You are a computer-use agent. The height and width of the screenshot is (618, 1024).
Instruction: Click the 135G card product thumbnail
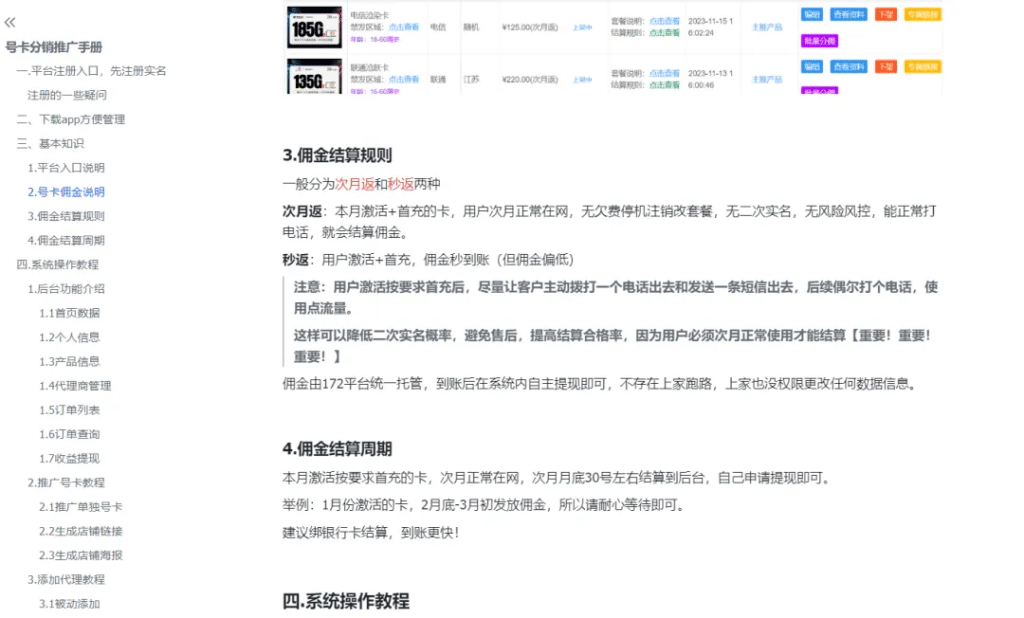pos(314,76)
